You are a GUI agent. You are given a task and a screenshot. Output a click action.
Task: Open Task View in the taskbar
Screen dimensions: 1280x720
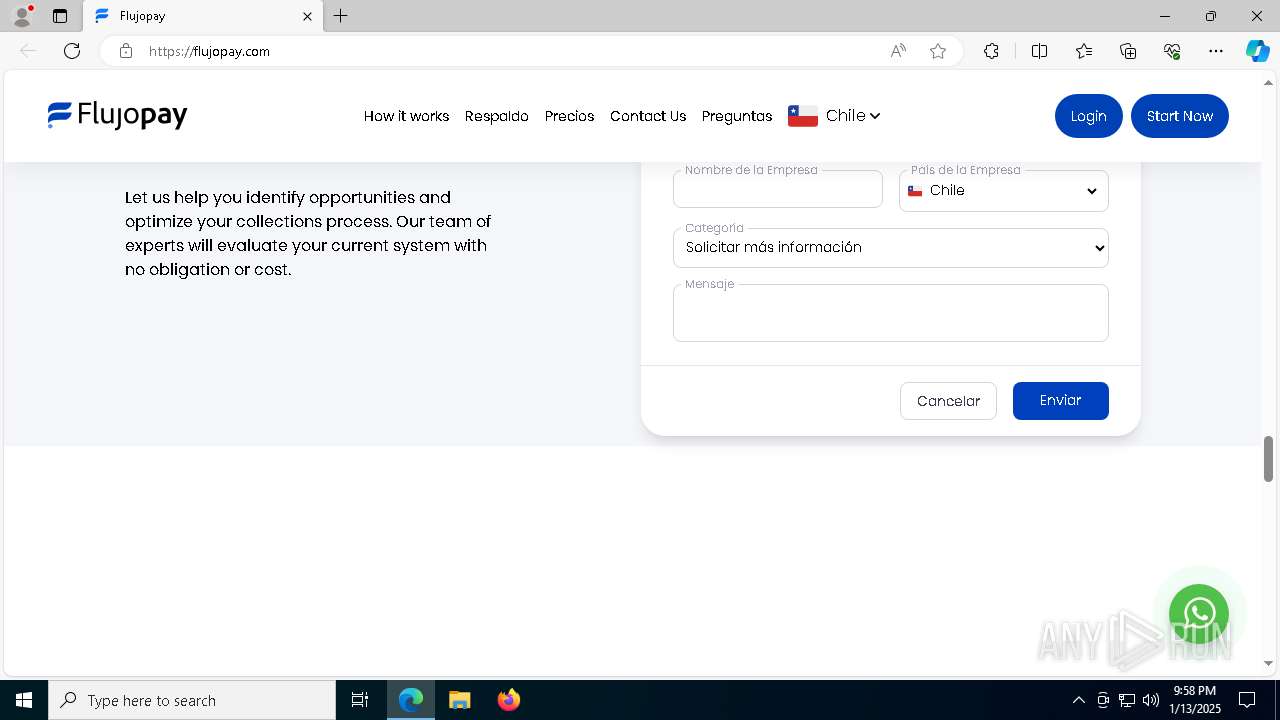(360, 700)
